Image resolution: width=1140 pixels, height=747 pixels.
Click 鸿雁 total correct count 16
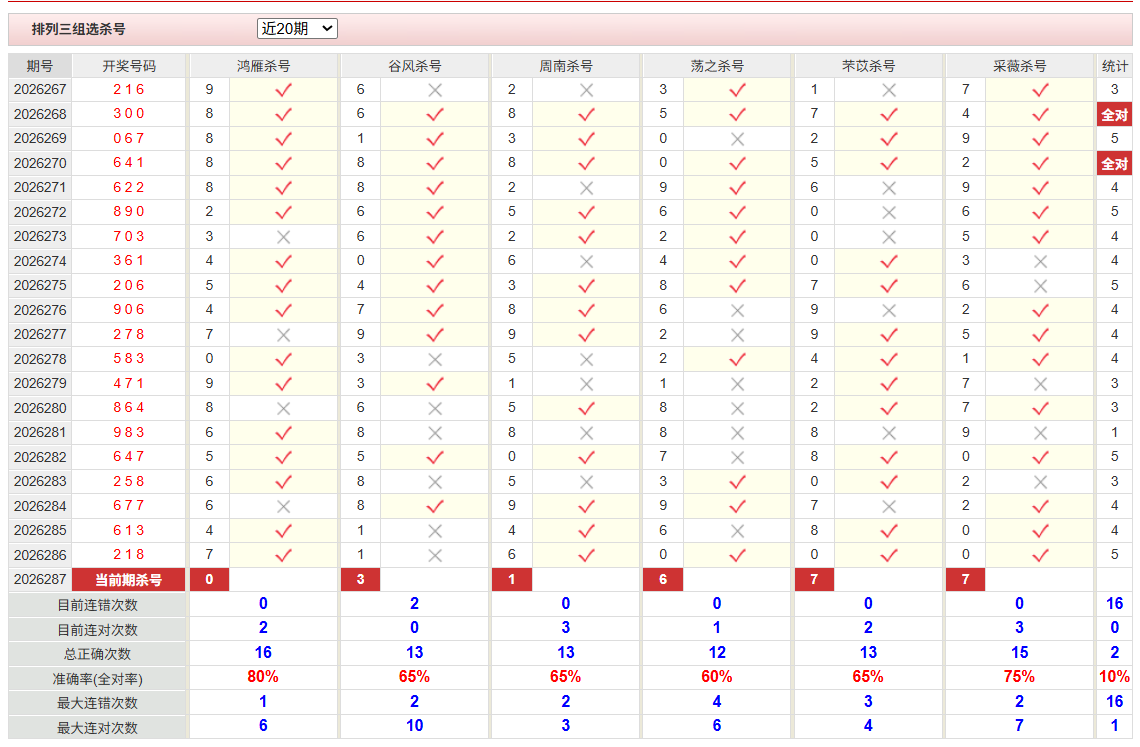pos(263,652)
